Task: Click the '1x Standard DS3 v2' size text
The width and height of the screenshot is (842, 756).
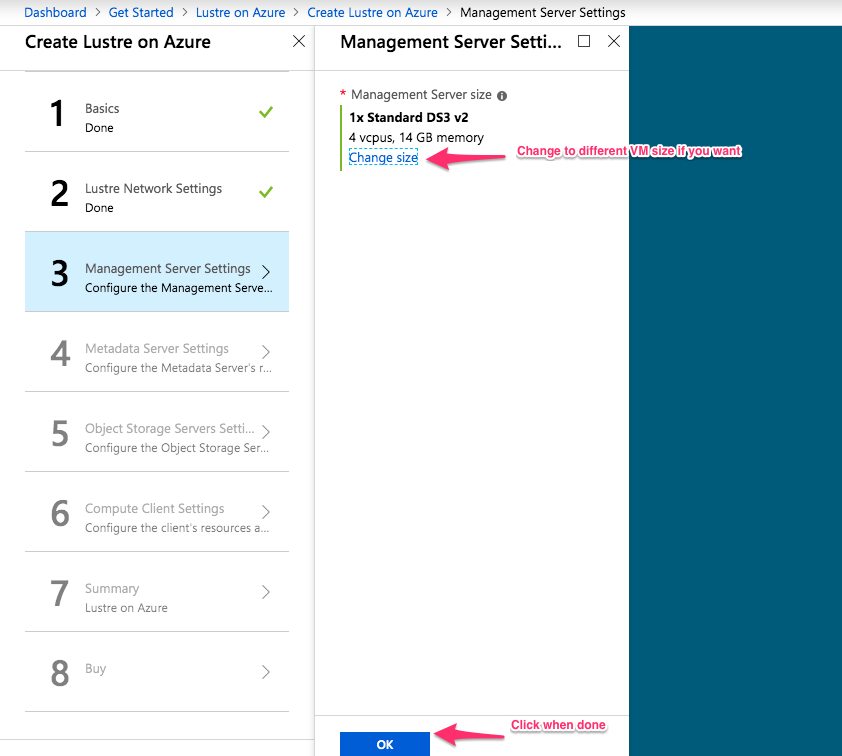Action: 409,118
